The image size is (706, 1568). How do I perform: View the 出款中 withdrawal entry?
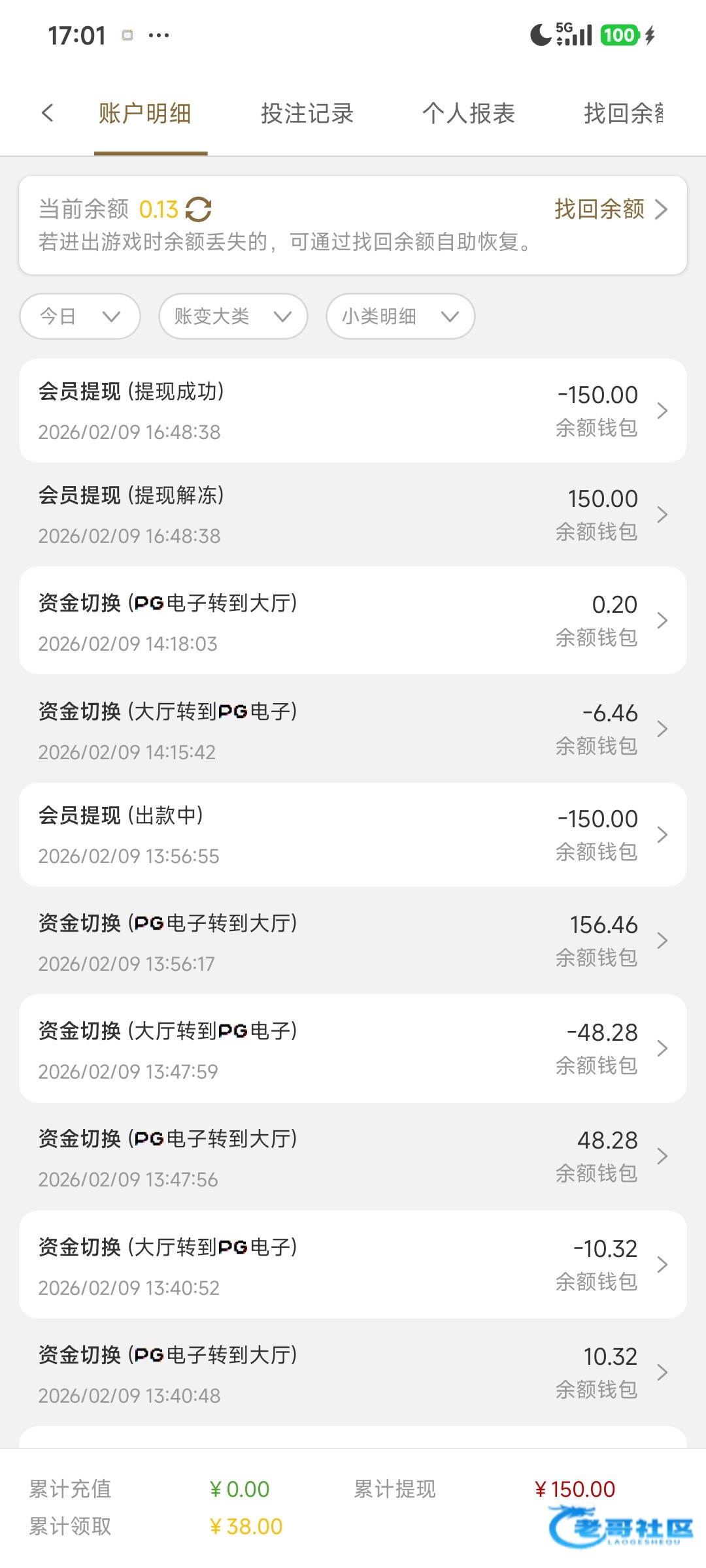pyautogui.click(x=353, y=835)
